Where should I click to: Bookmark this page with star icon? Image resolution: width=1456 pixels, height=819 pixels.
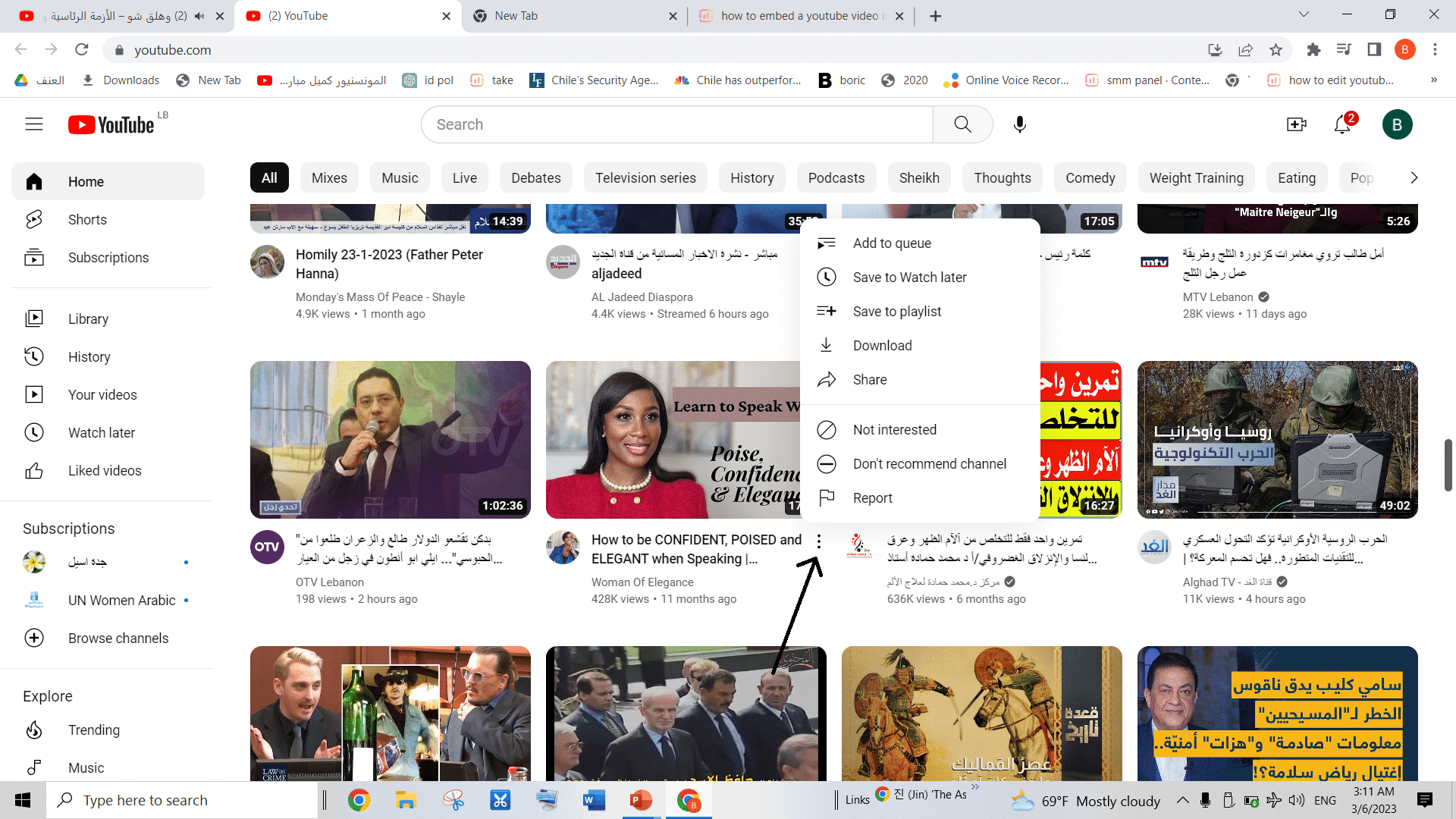(x=1276, y=50)
